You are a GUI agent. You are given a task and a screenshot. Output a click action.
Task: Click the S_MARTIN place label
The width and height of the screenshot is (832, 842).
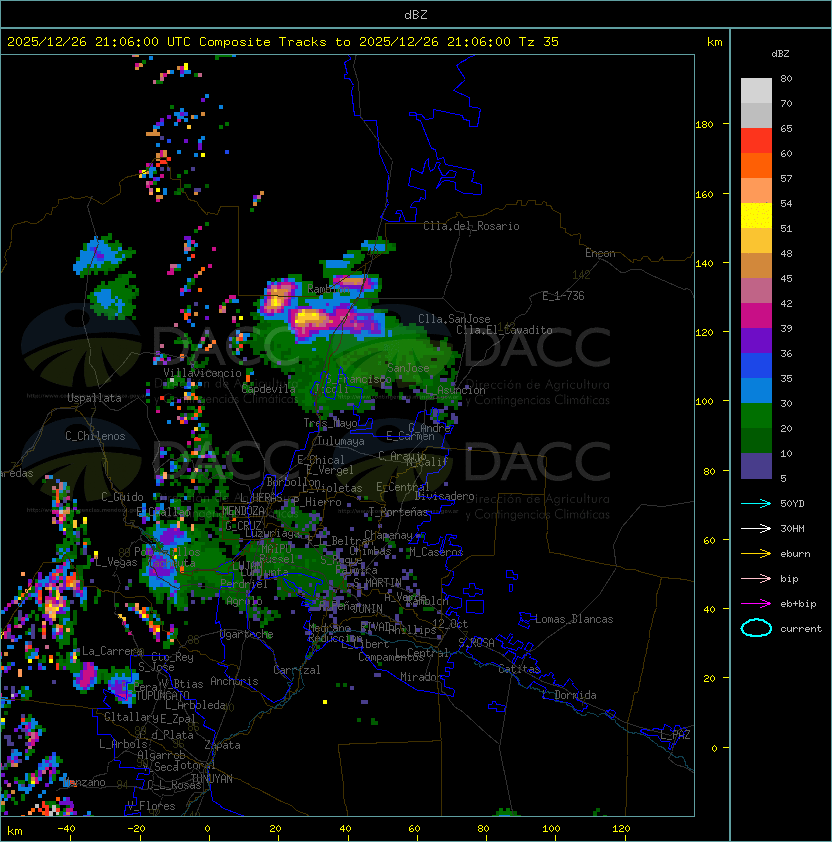click(378, 583)
